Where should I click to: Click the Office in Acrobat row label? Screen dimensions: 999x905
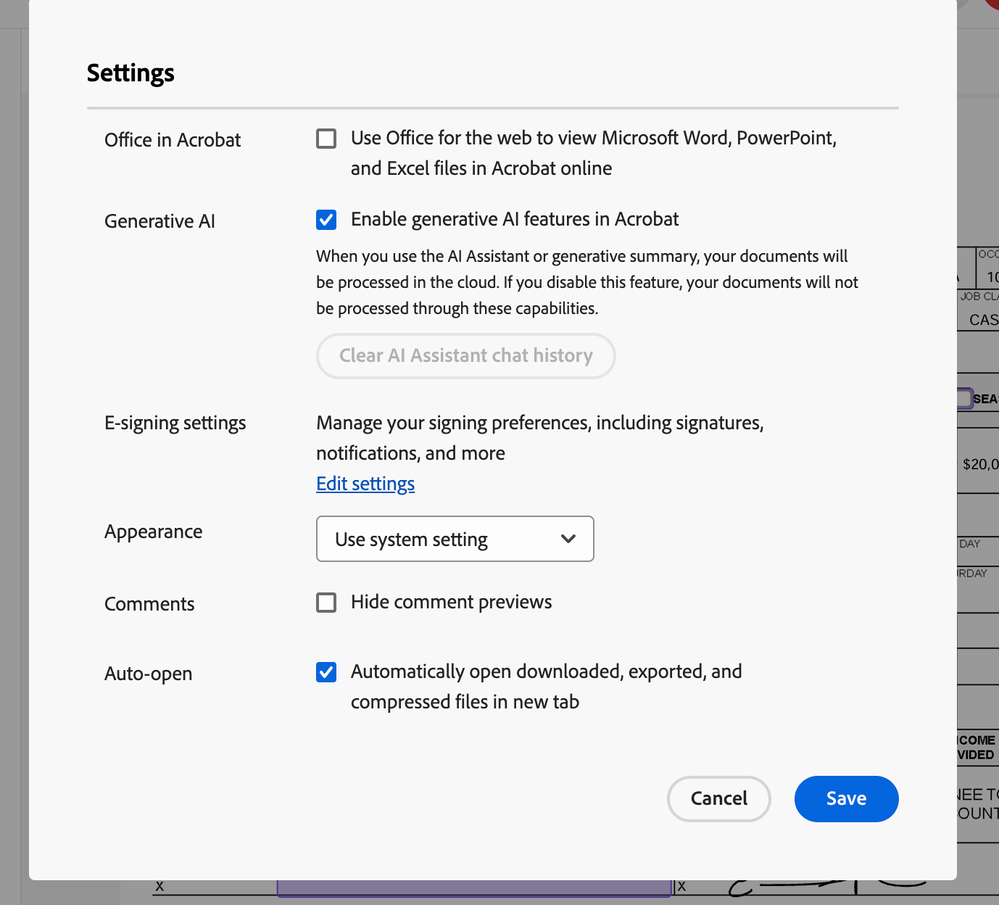coord(172,140)
